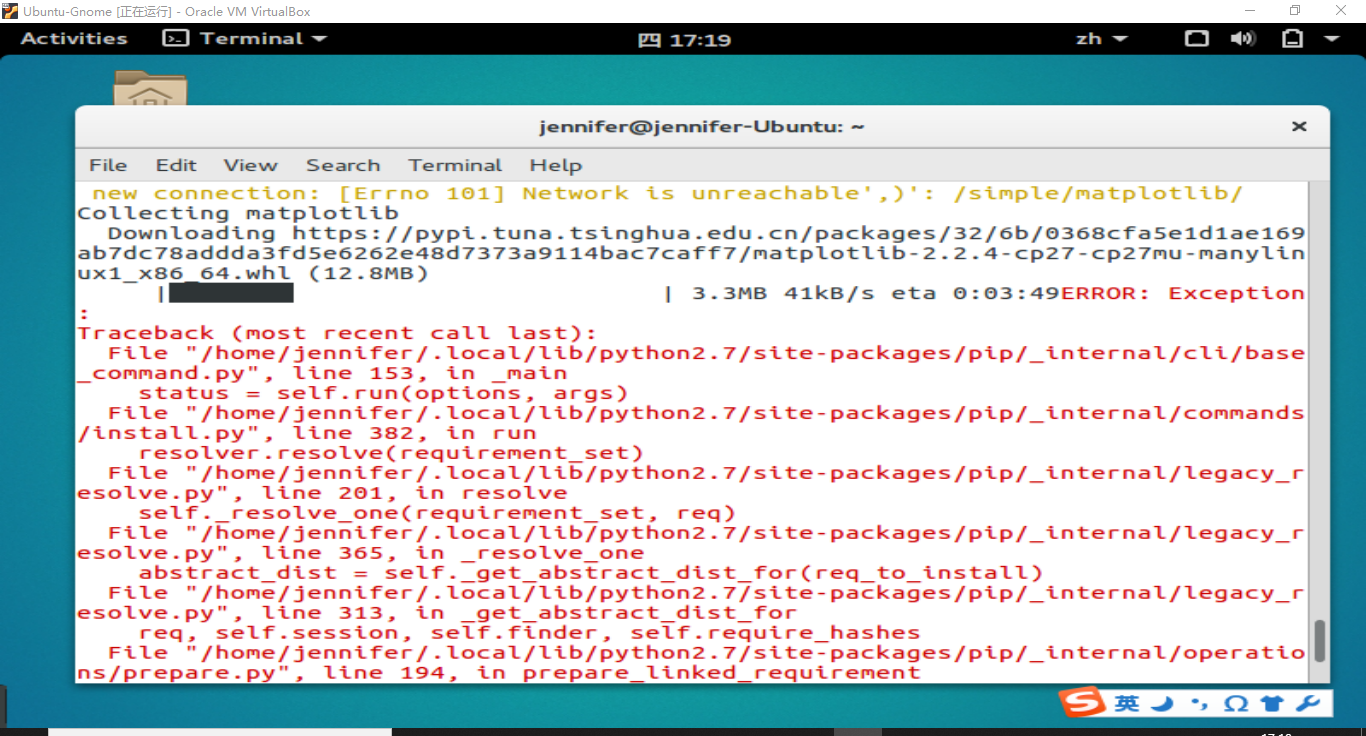Click the screen display icon in top bar
Screen dimensions: 1366x736
[x=1196, y=38]
